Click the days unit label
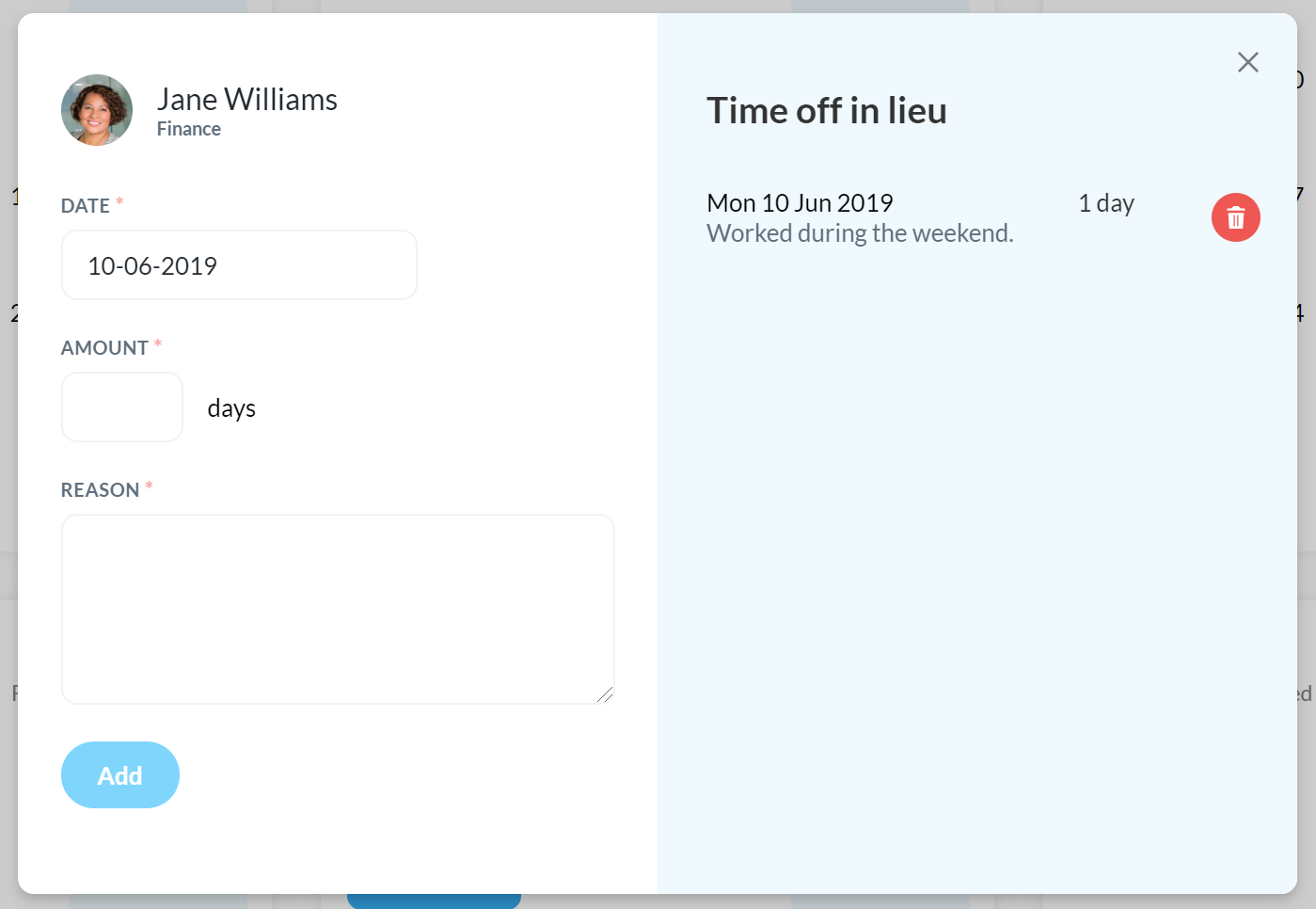This screenshot has width=1316, height=909. [231, 408]
